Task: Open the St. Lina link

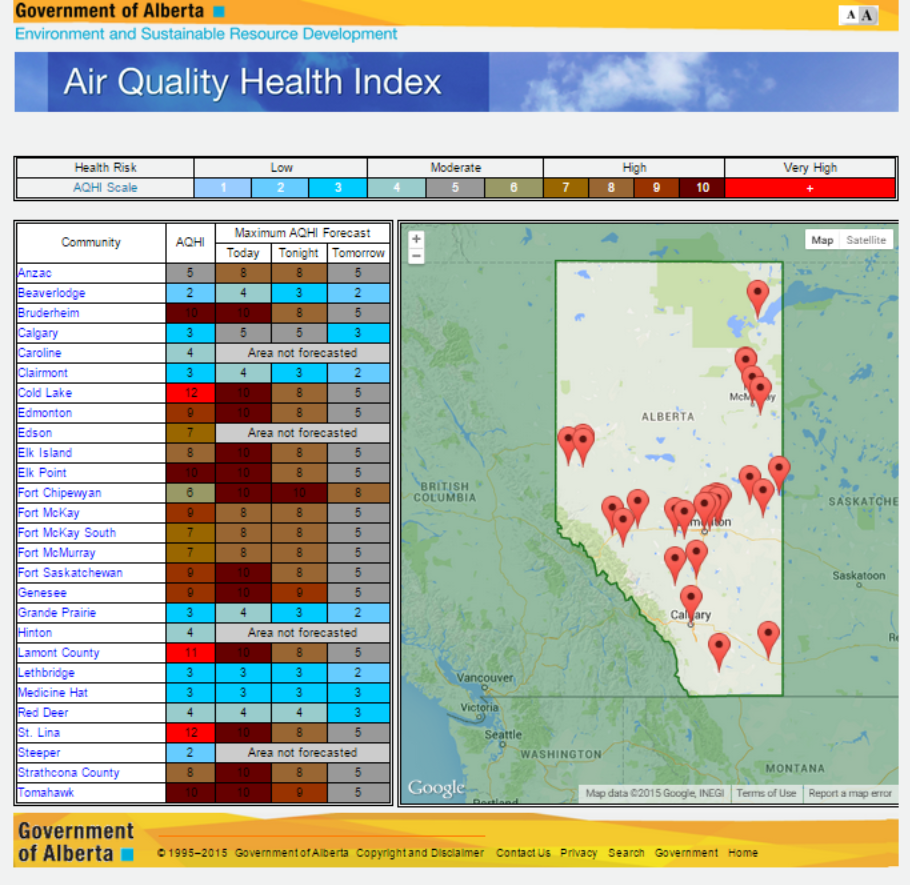Action: 38,733
